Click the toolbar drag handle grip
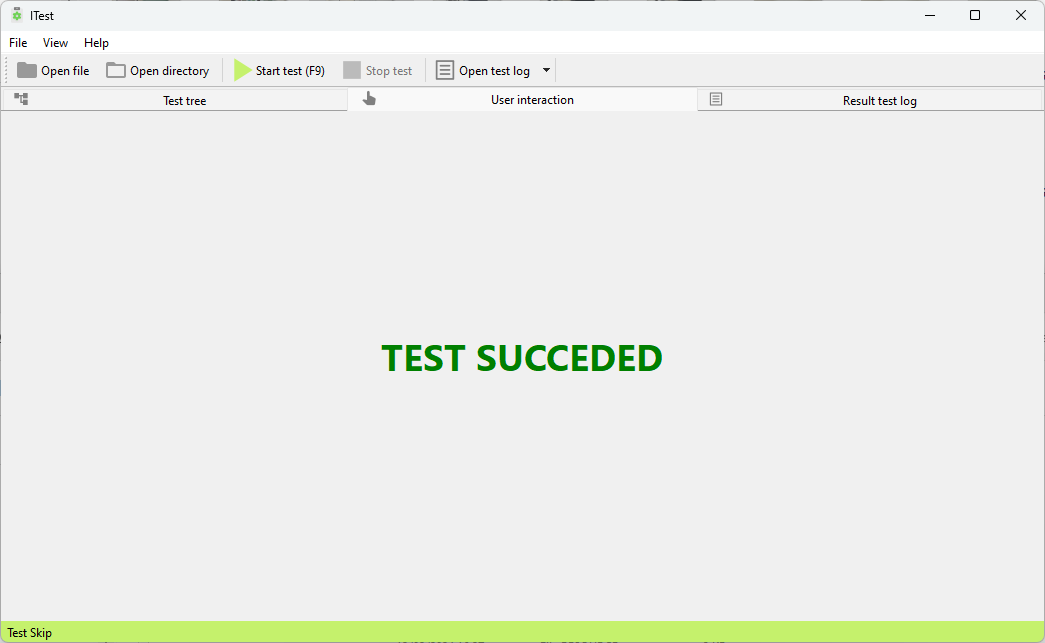This screenshot has width=1045, height=643. coord(6,70)
